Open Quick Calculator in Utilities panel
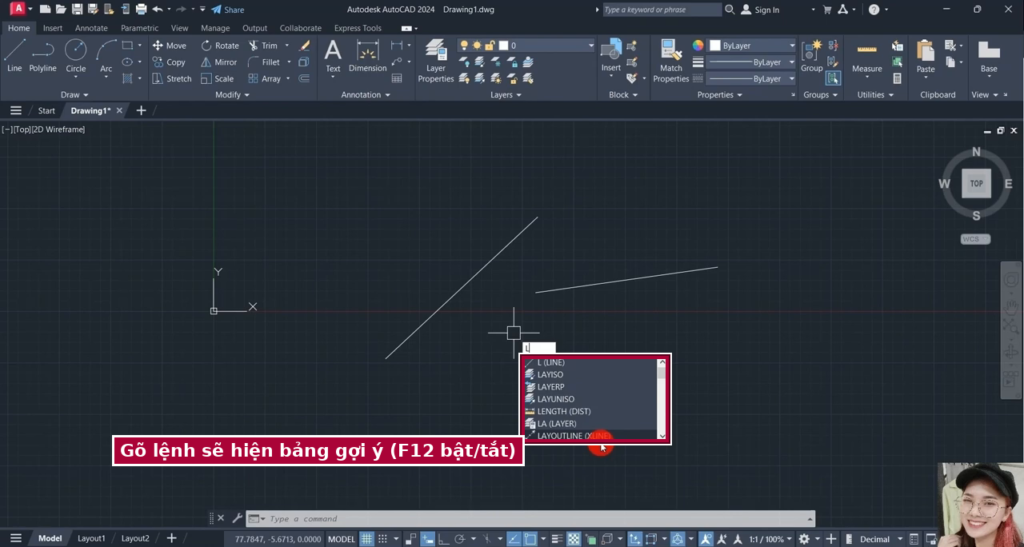This screenshot has width=1024, height=547. (897, 78)
